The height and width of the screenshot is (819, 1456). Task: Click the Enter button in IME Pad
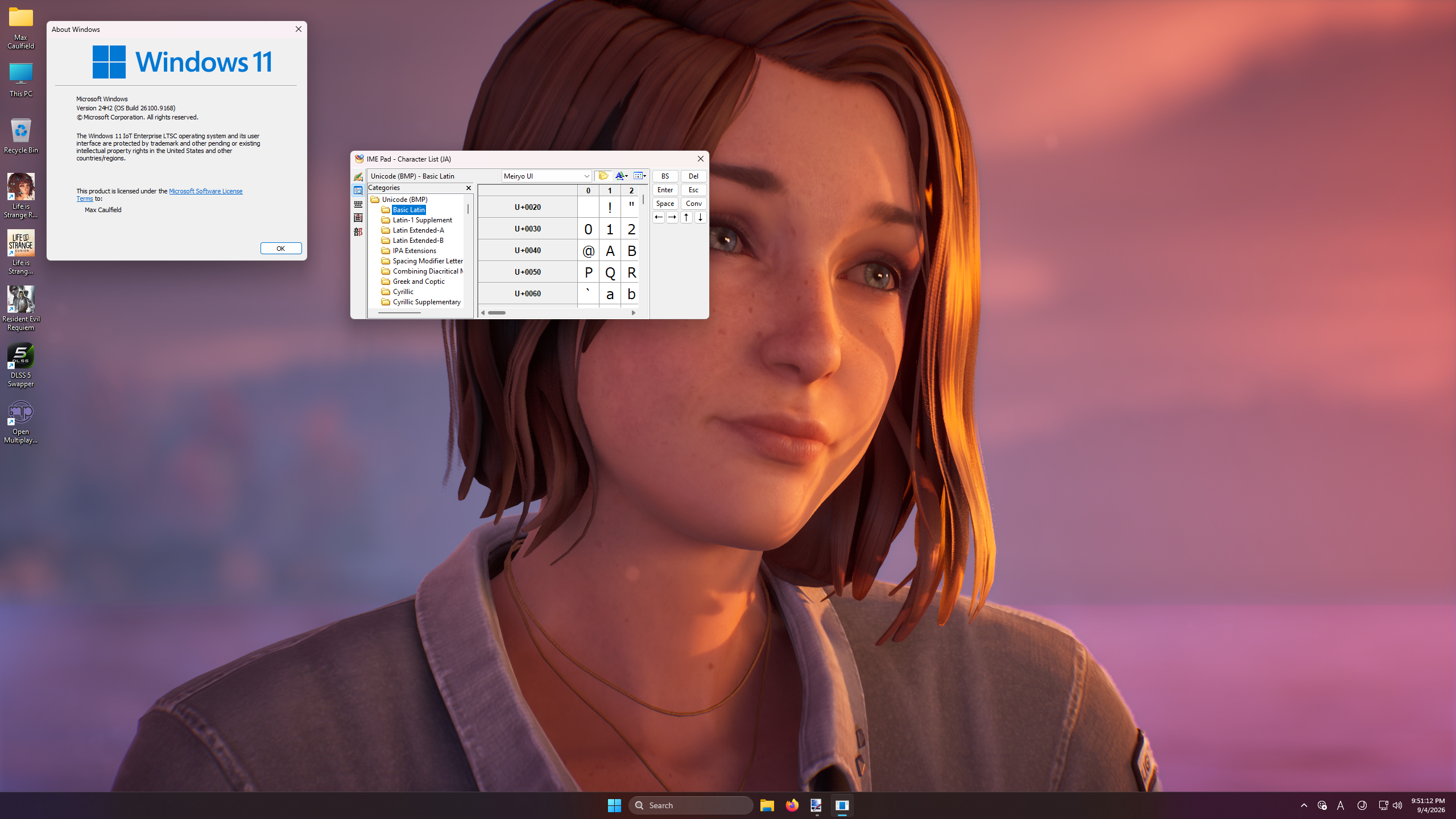tap(665, 190)
